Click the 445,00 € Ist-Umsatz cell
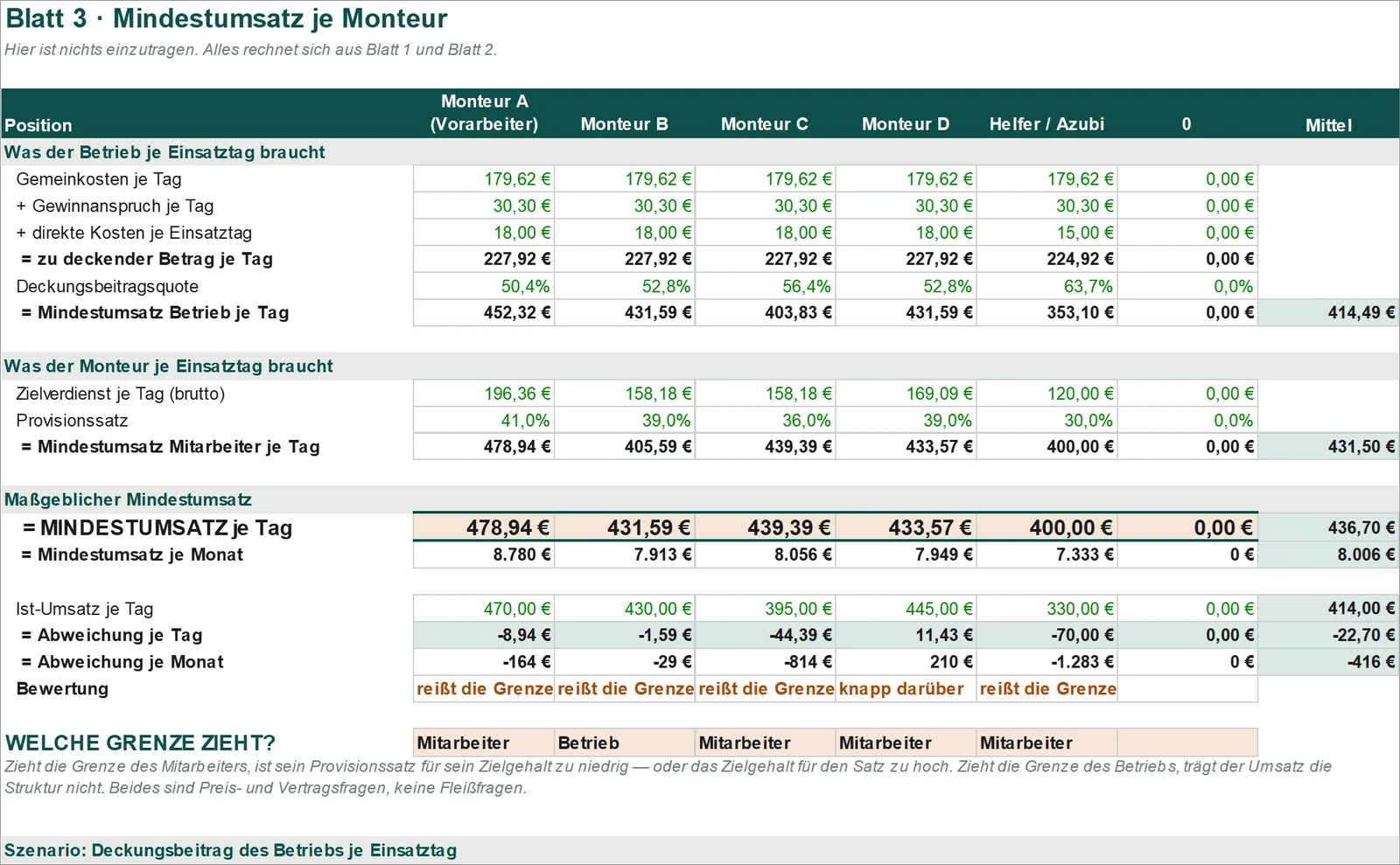1400x865 pixels. [906, 609]
